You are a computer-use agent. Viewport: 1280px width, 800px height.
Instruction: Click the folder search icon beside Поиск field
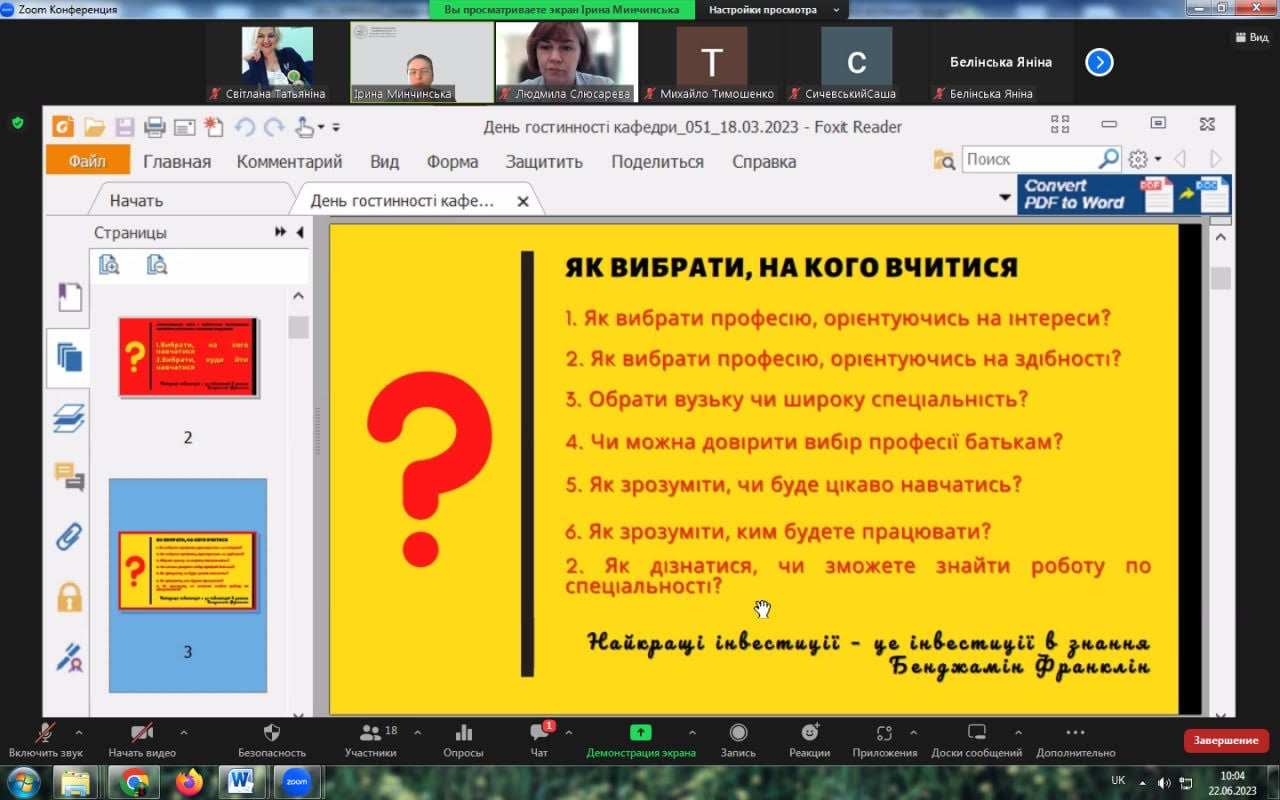pyautogui.click(x=943, y=160)
